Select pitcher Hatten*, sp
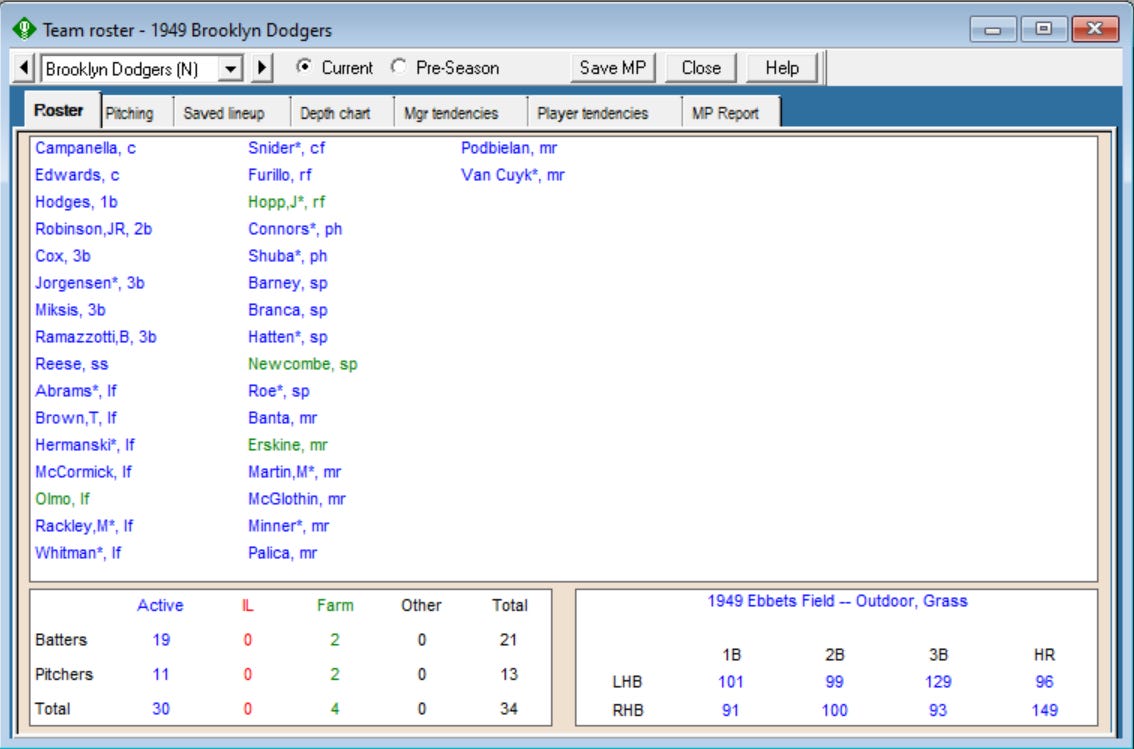Viewport: 1134px width, 749px height. (288, 337)
